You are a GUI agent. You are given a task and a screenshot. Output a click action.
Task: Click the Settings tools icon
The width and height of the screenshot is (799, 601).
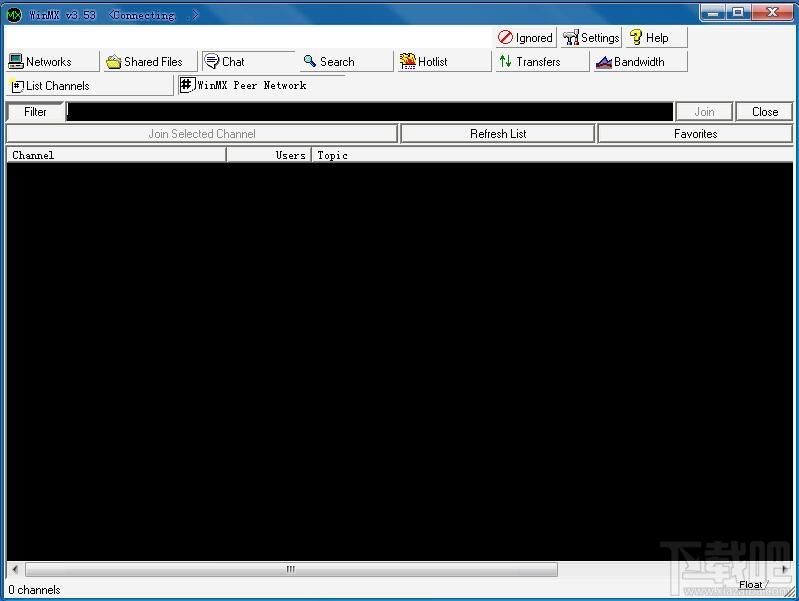coord(571,37)
